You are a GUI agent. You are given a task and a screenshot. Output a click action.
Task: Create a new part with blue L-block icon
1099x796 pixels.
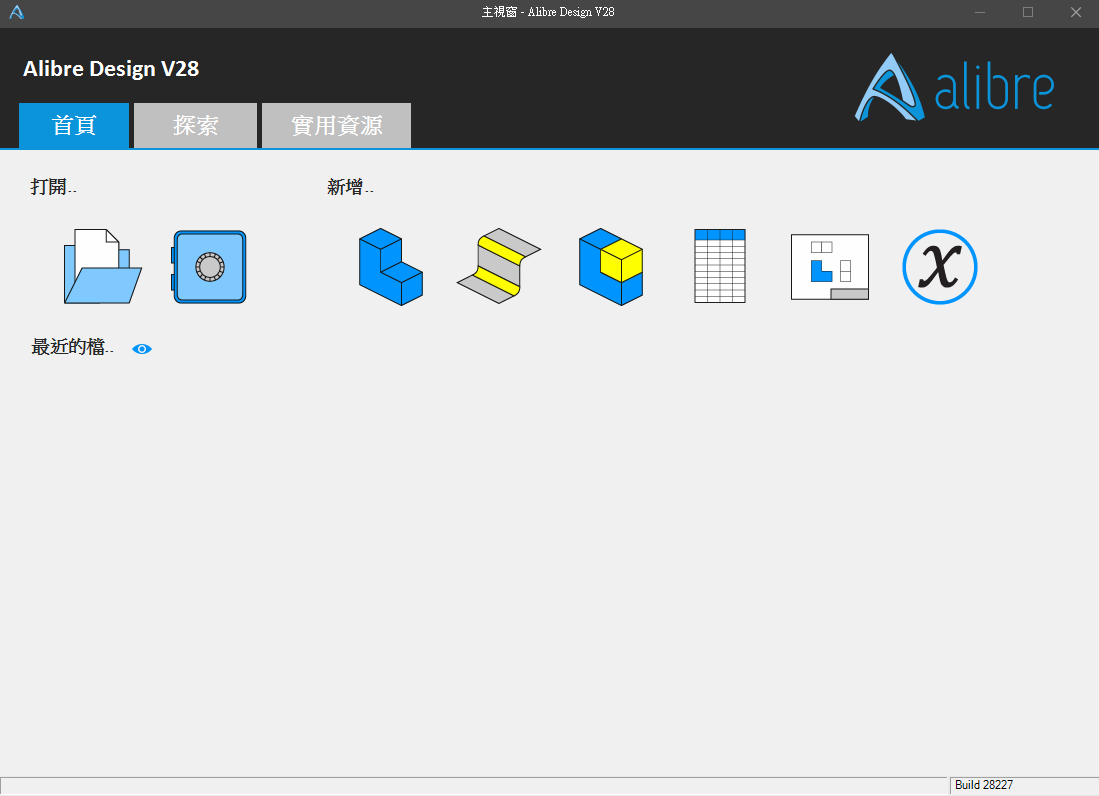pos(390,266)
